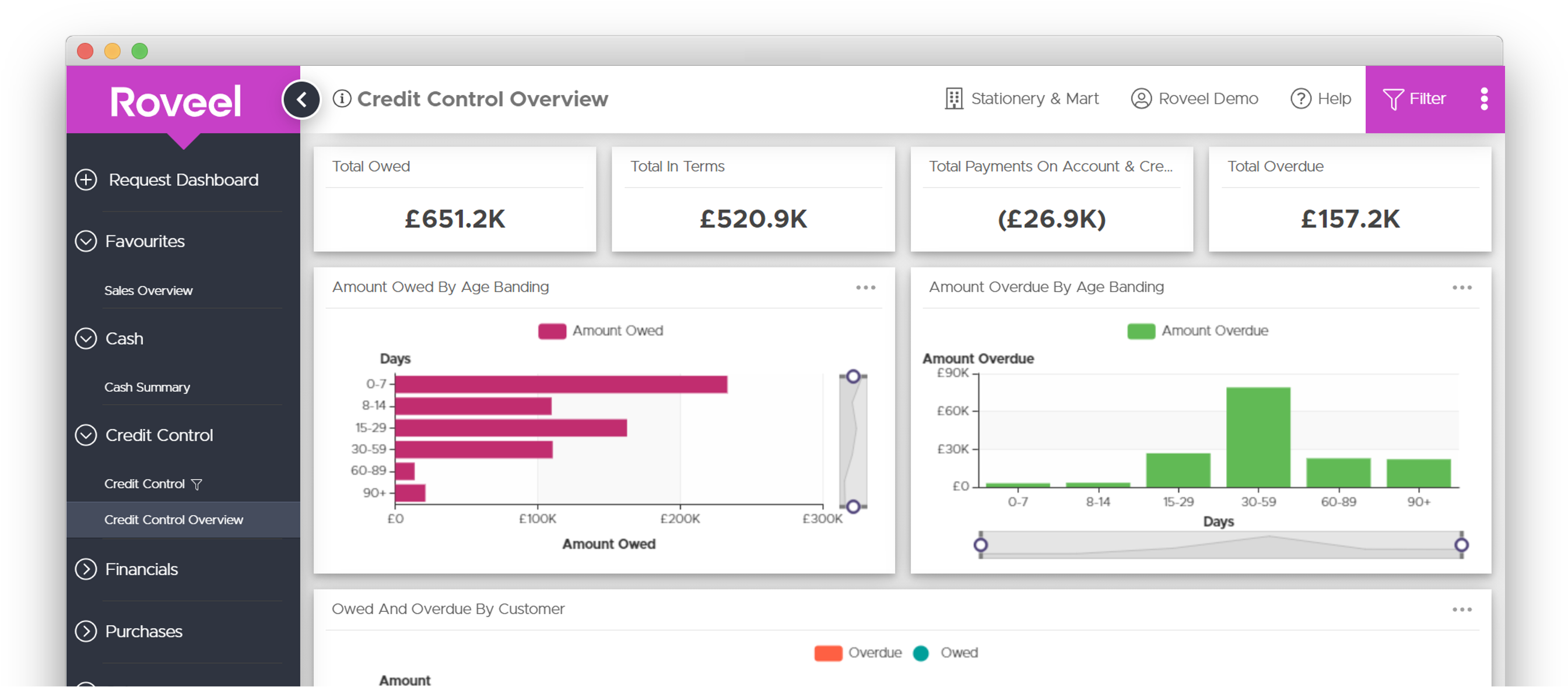Screen dimensions: 1568x687
Task: Open the vertical three-dot menu in header
Action: (x=1484, y=98)
